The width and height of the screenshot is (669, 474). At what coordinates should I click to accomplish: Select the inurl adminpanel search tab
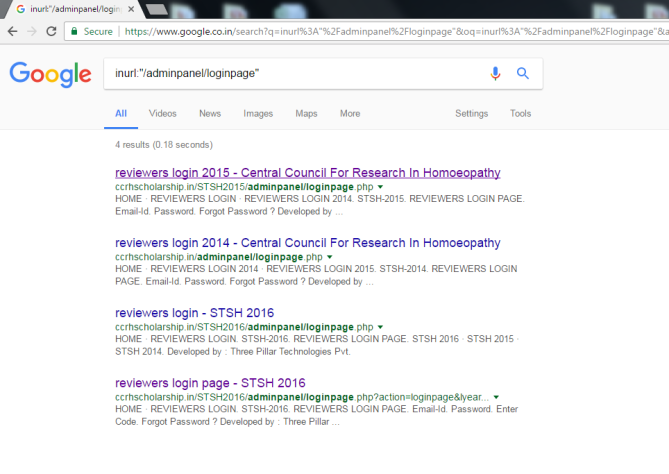pos(73,9)
